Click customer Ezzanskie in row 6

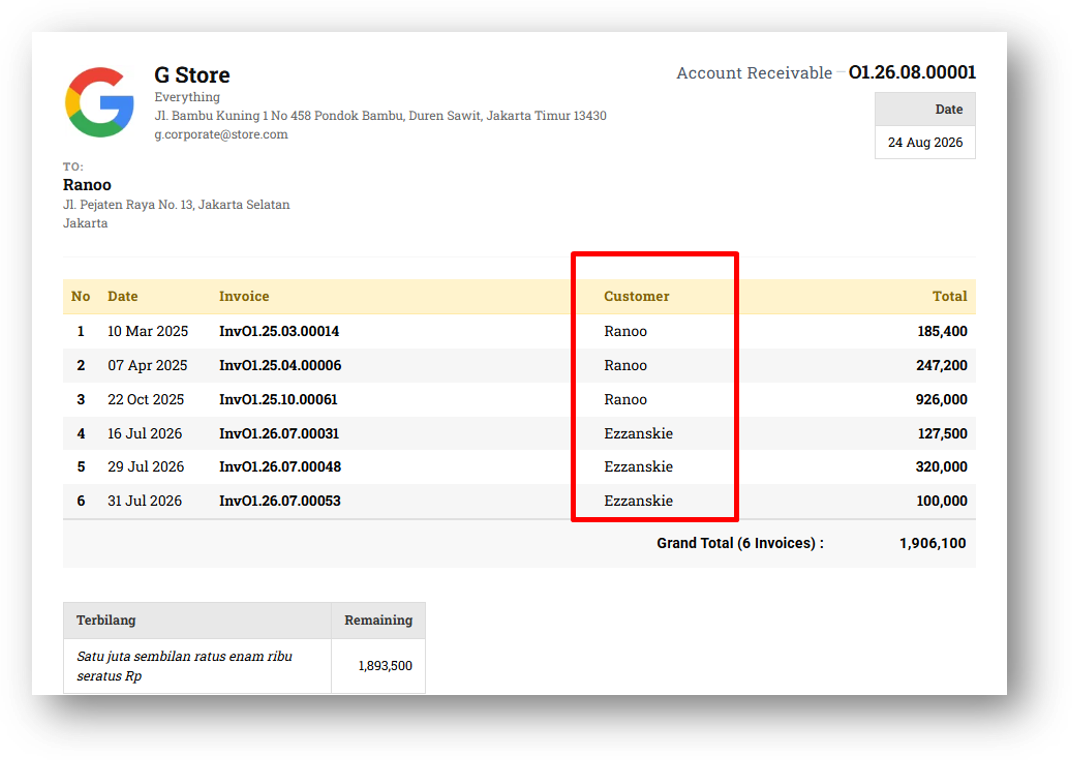click(638, 501)
